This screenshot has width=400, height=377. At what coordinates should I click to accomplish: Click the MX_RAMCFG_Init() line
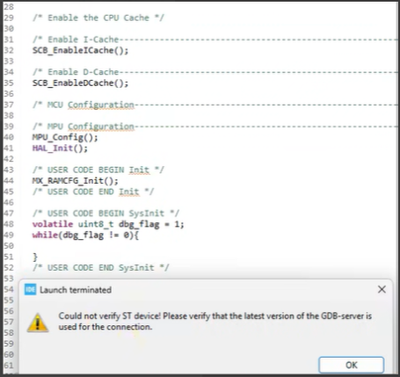pyautogui.click(x=75, y=181)
